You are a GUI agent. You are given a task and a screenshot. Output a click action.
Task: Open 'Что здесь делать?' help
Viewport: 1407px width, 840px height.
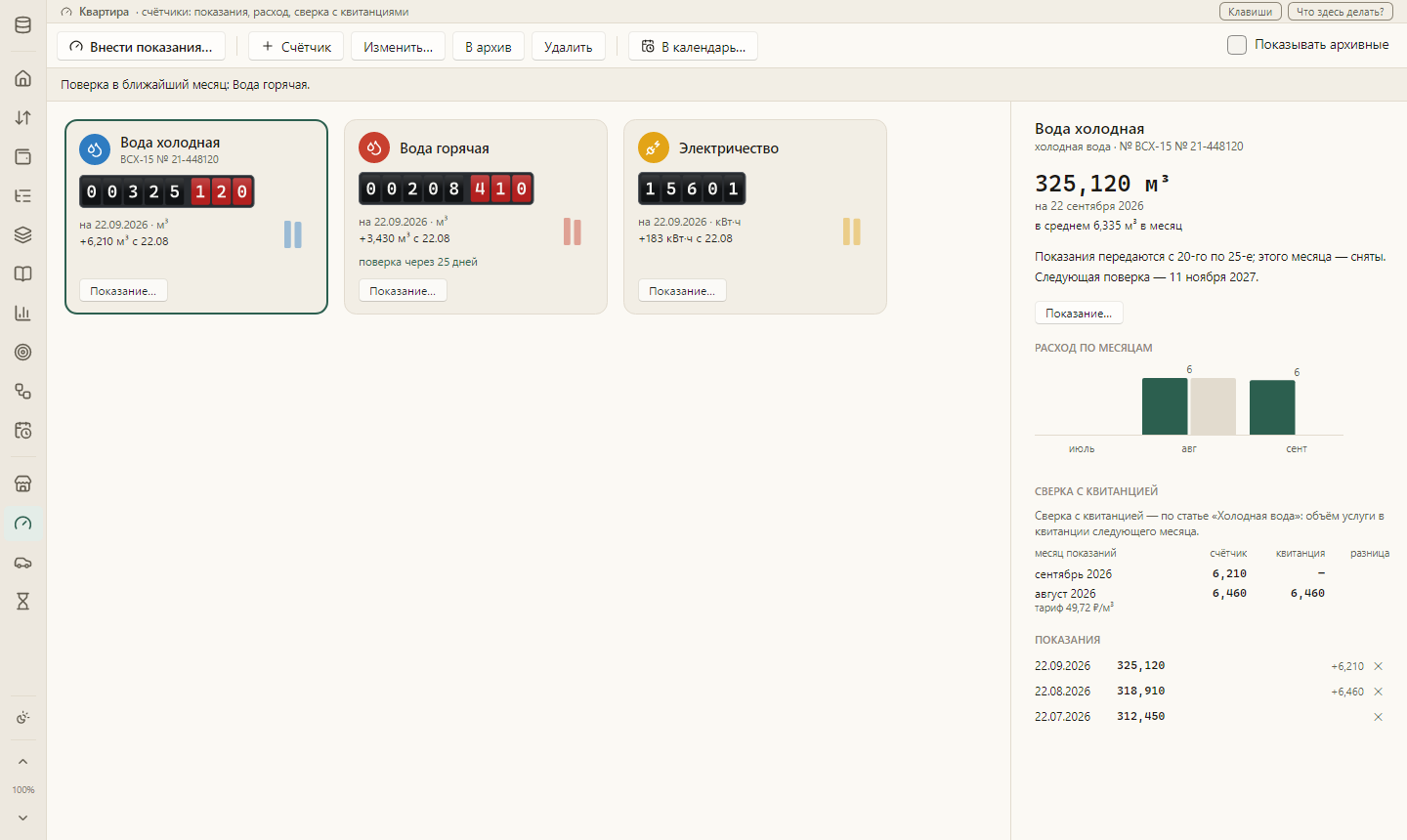[1341, 12]
